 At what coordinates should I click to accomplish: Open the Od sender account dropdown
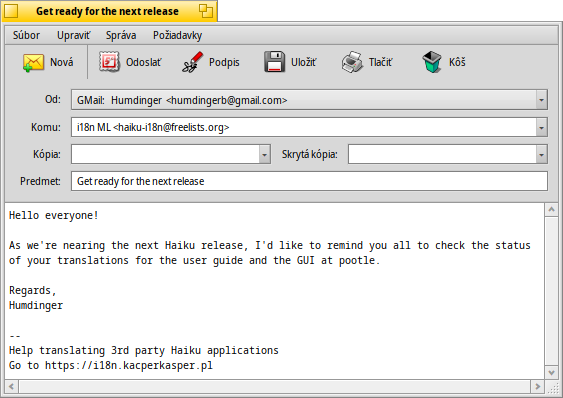coord(309,100)
